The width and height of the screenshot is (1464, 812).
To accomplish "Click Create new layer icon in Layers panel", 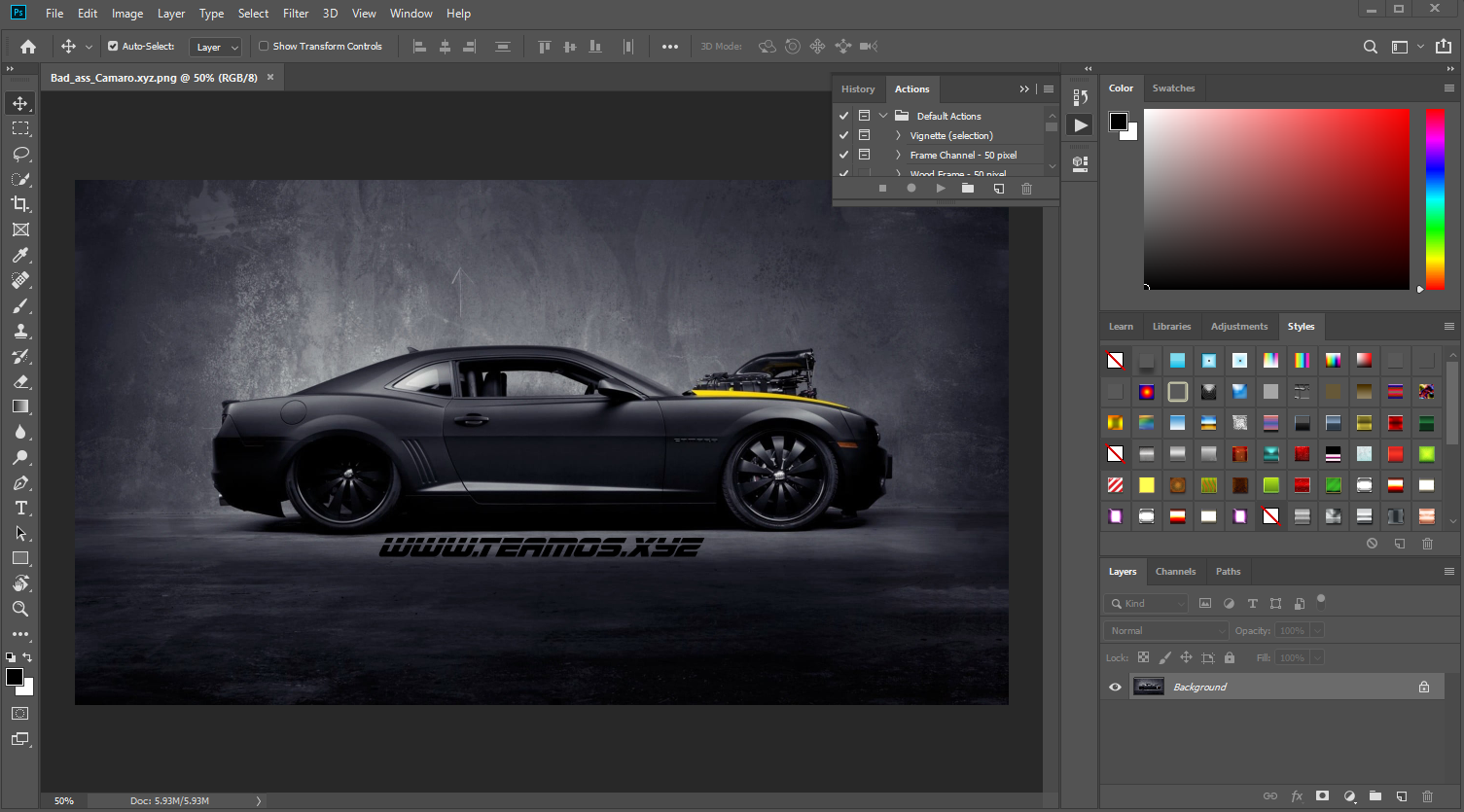I will click(x=1402, y=795).
